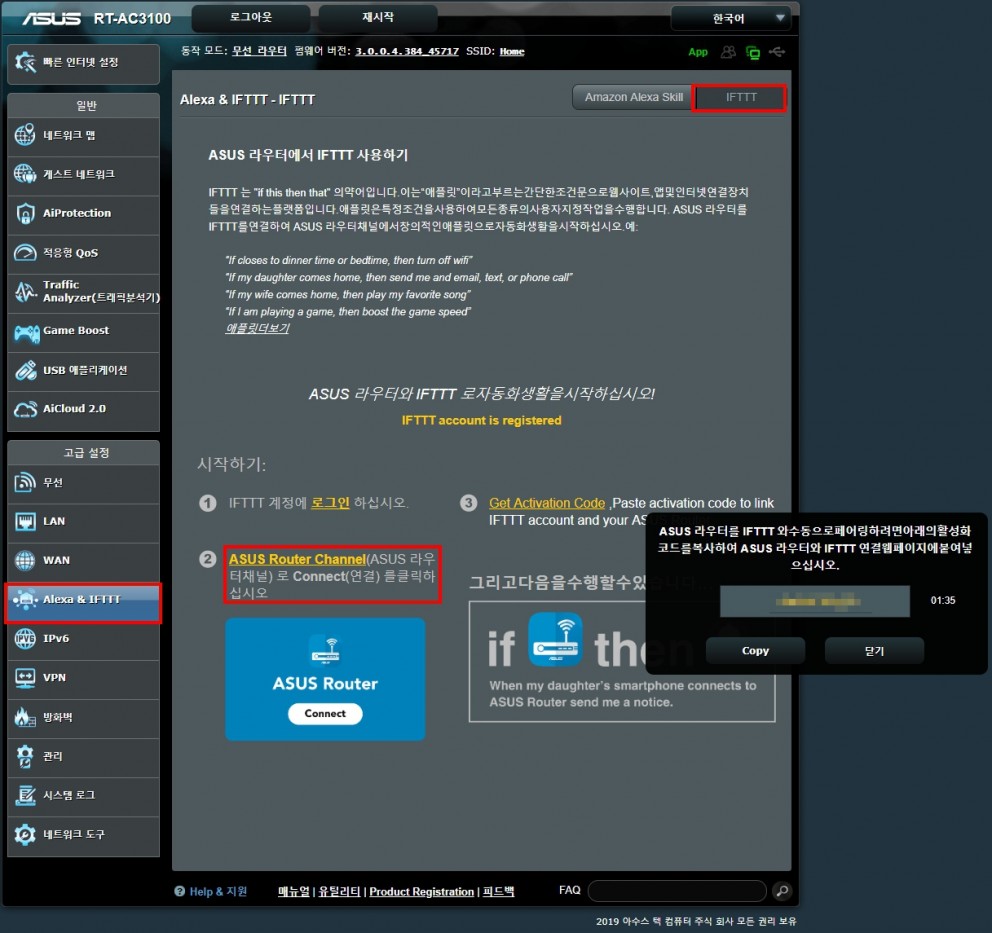Screen dimensions: 992x933
Task: Open USB application icon
Action: tap(25, 370)
